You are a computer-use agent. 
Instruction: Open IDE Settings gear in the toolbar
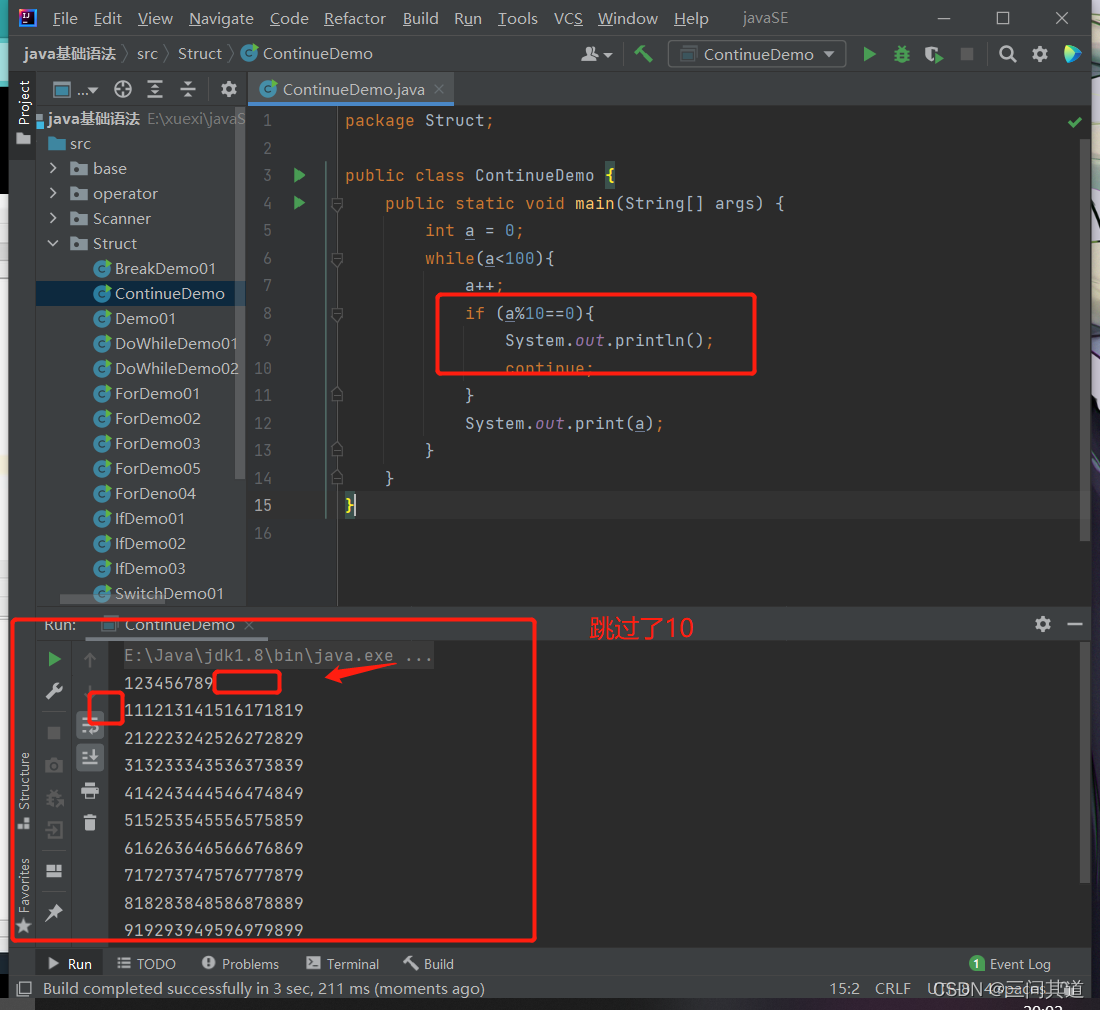(x=1040, y=54)
